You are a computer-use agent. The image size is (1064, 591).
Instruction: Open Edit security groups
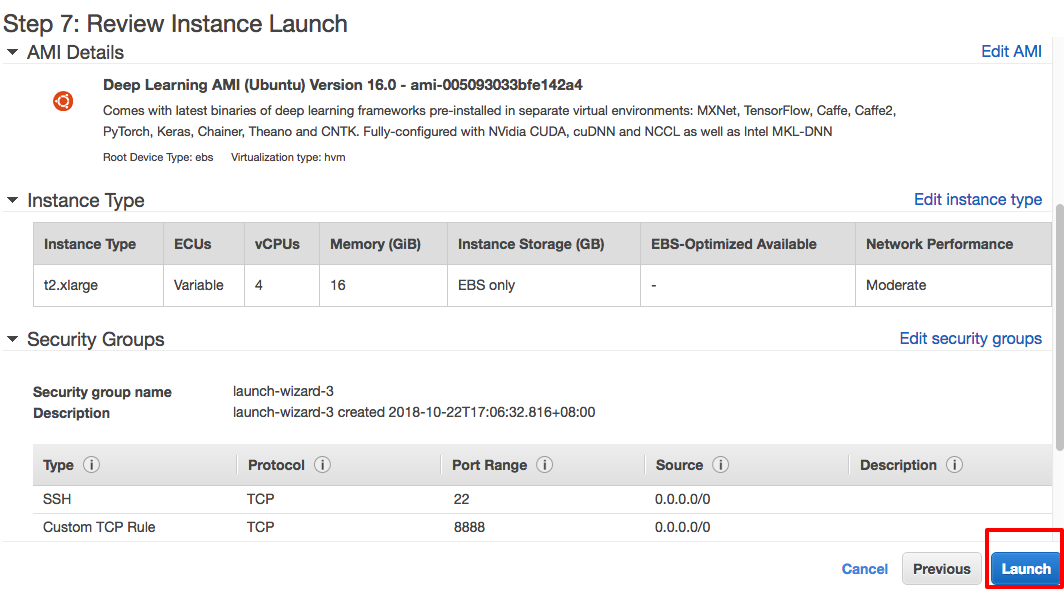click(x=970, y=338)
